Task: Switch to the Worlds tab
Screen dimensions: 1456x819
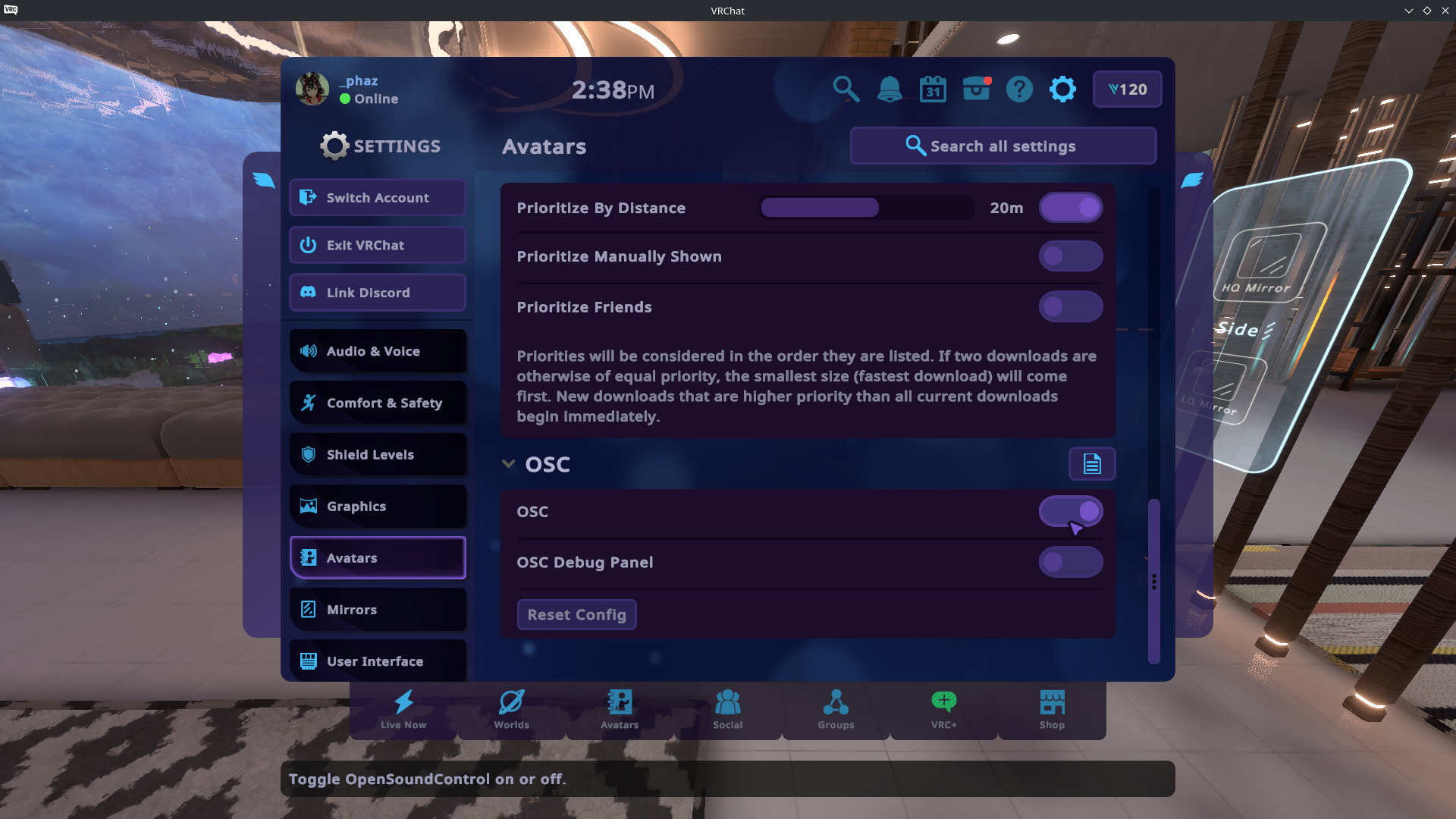Action: [x=511, y=710]
